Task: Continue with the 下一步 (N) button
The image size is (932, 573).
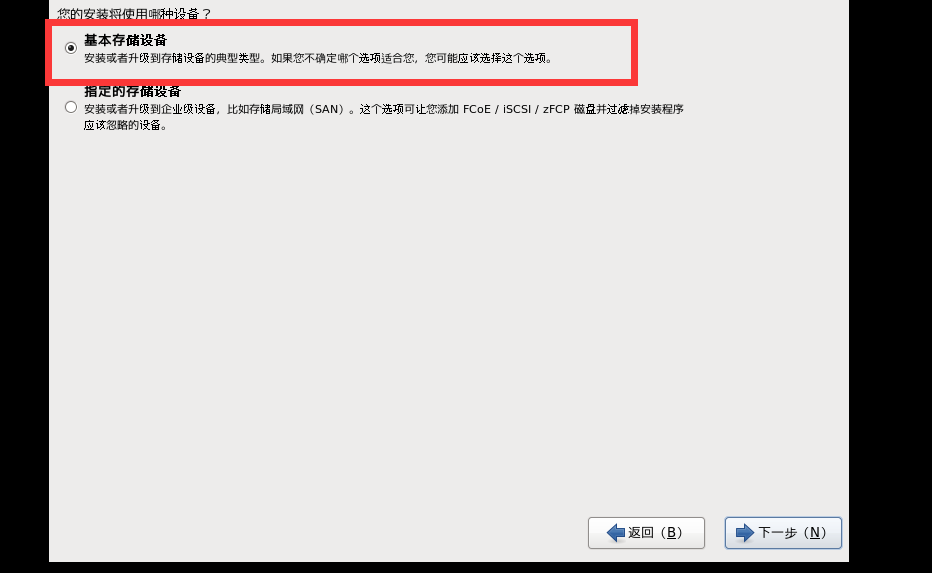Action: 783,533
